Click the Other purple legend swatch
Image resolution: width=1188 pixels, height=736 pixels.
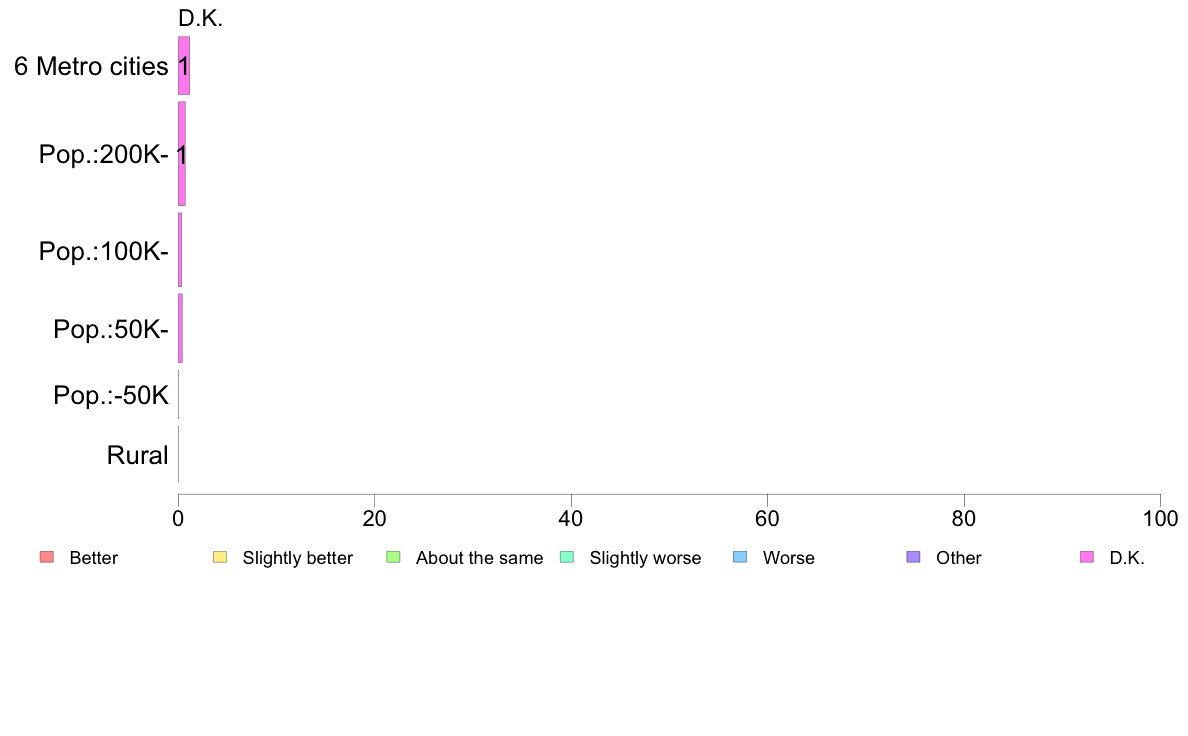[914, 557]
